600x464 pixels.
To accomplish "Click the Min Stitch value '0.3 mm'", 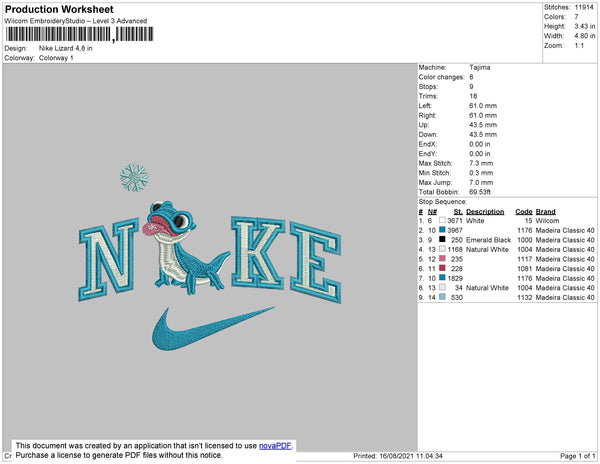I will click(481, 173).
